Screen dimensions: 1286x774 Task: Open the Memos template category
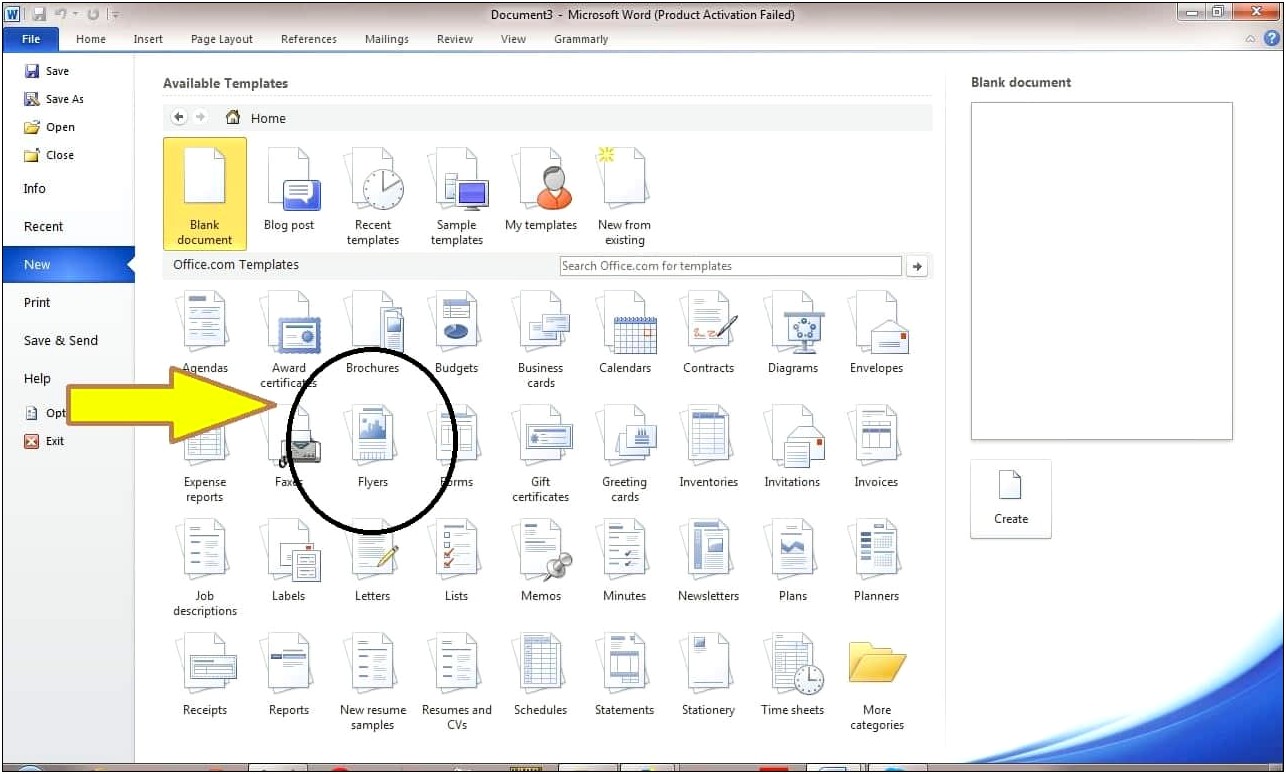click(540, 561)
